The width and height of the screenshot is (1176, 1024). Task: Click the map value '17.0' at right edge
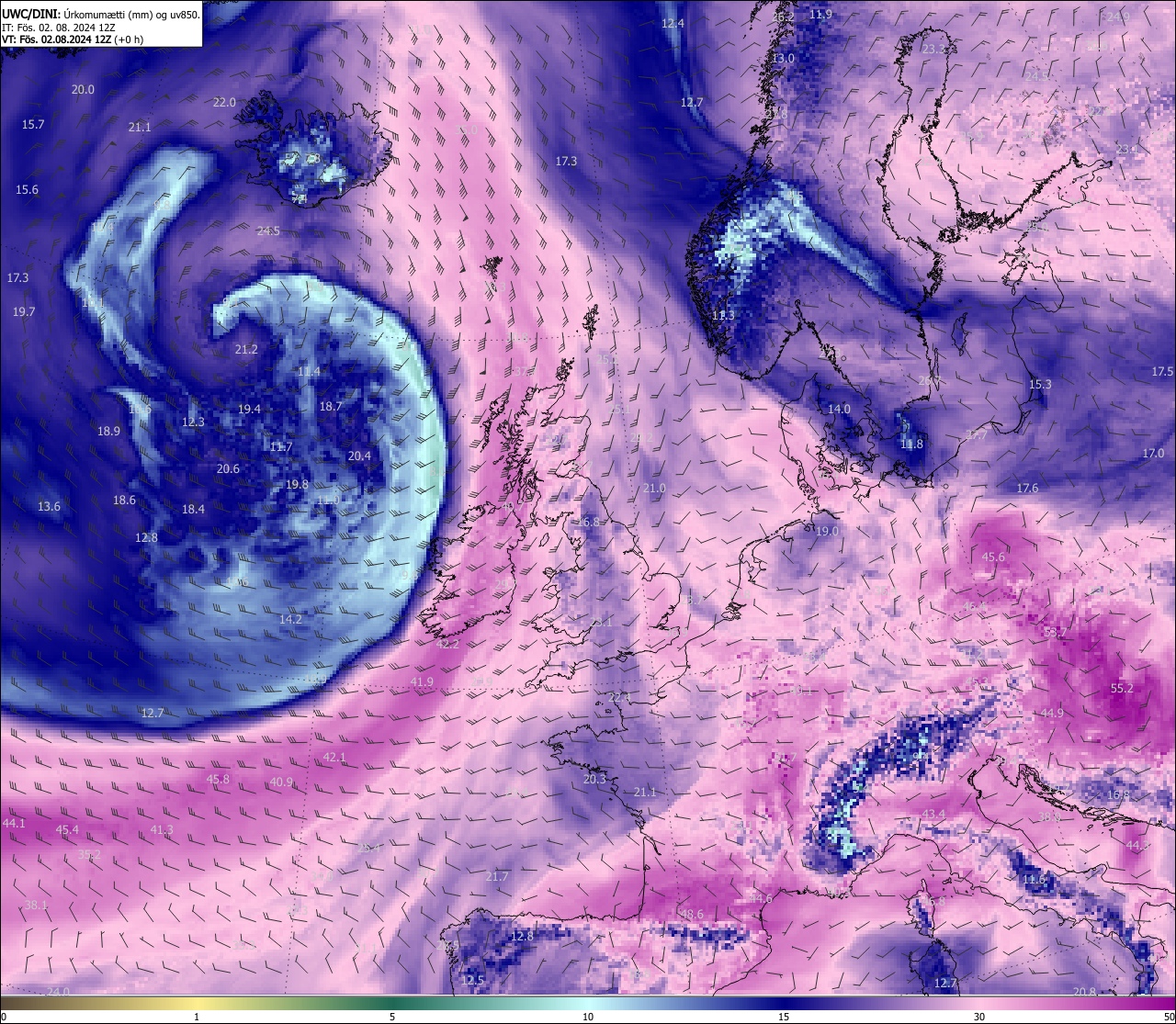(x=1153, y=453)
